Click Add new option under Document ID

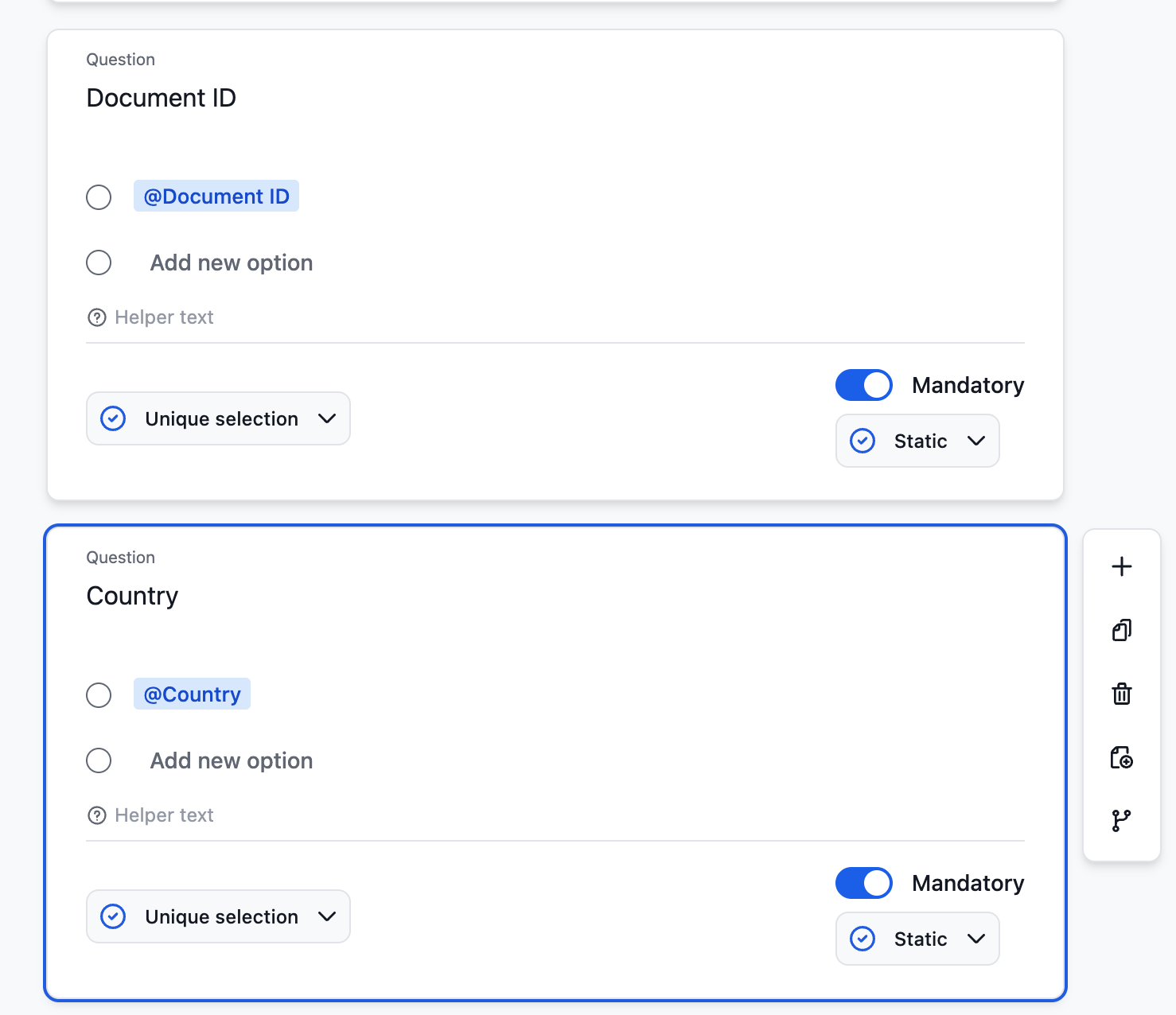point(231,262)
